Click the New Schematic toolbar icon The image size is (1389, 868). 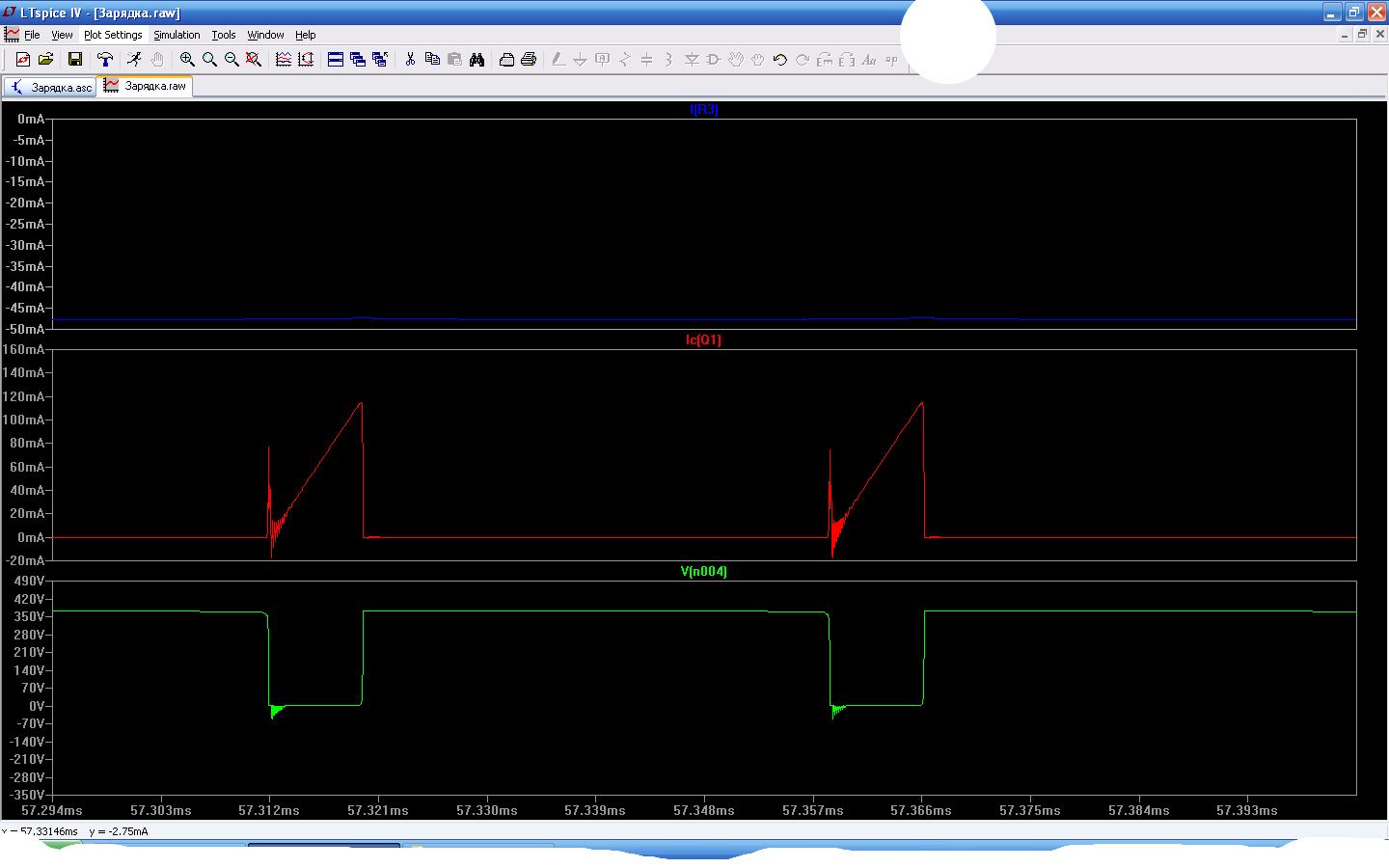(x=23, y=60)
